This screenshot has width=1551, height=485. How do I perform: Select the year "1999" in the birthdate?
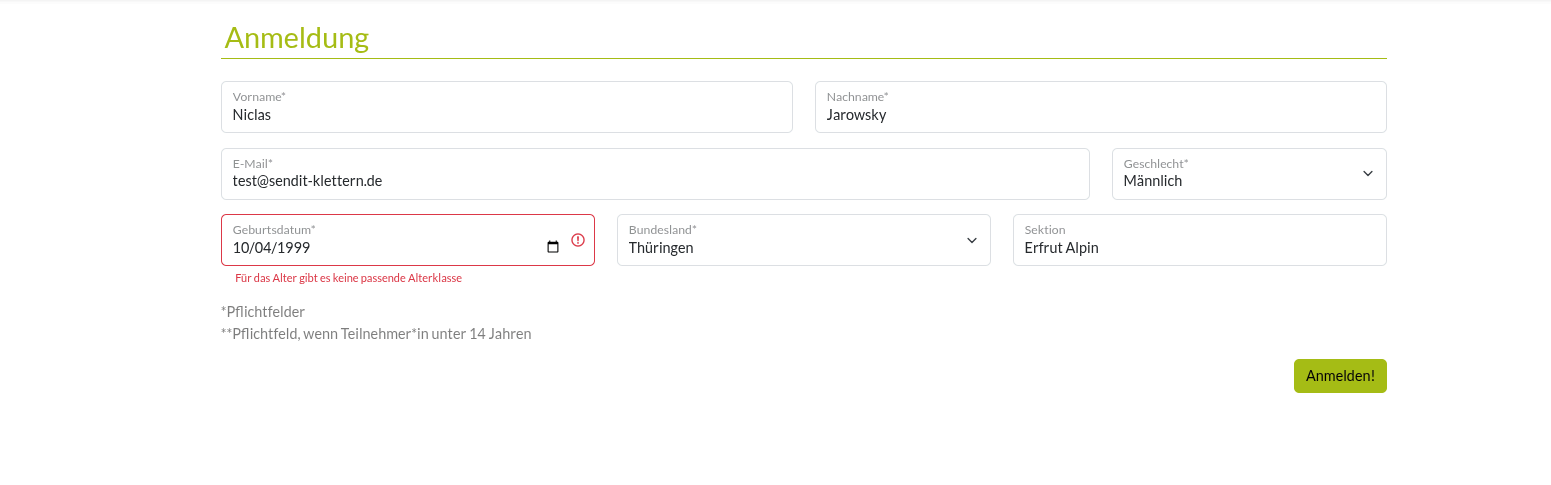(x=293, y=248)
